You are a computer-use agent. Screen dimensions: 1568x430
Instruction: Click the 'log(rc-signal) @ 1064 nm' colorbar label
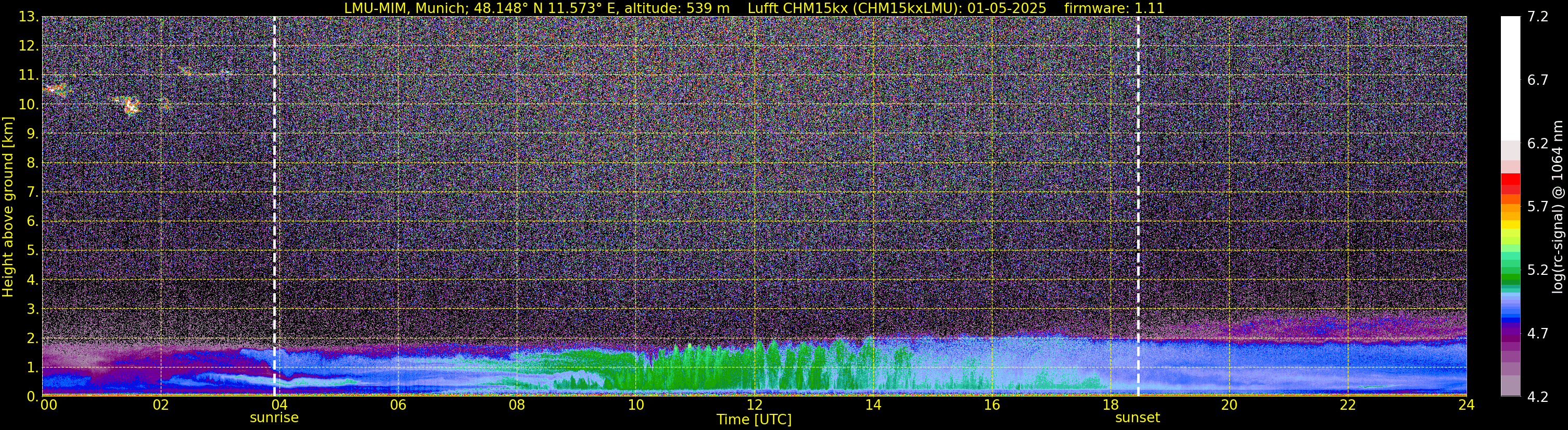[1557, 207]
